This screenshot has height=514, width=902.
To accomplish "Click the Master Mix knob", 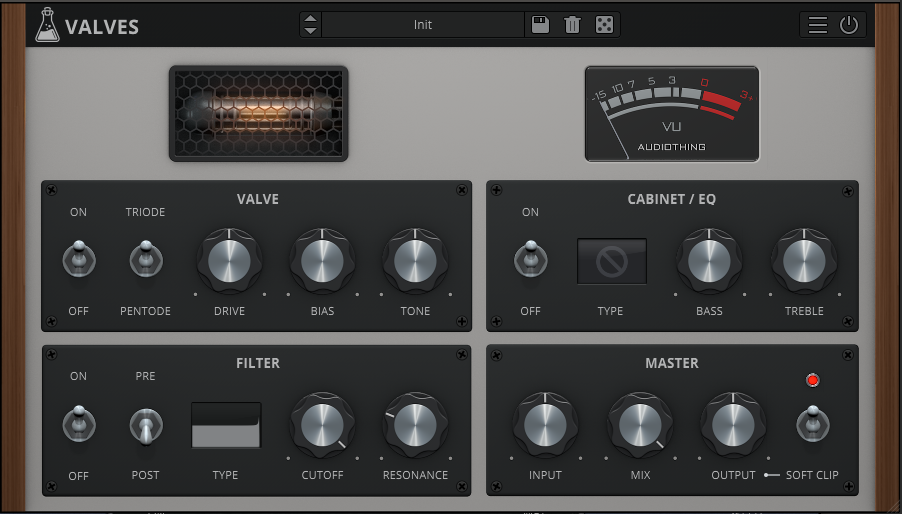I will tap(640, 425).
